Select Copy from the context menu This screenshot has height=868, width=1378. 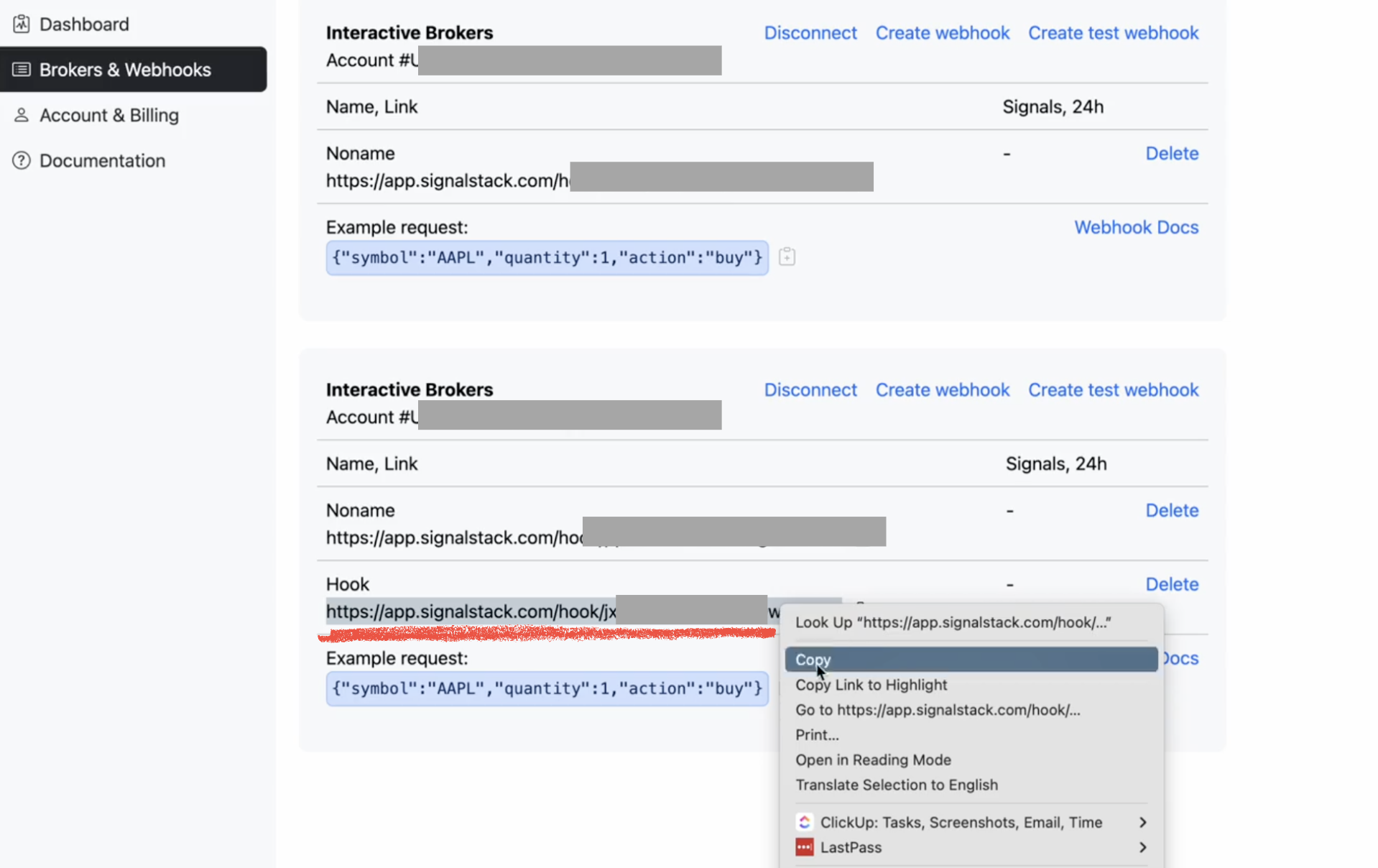[x=813, y=660]
